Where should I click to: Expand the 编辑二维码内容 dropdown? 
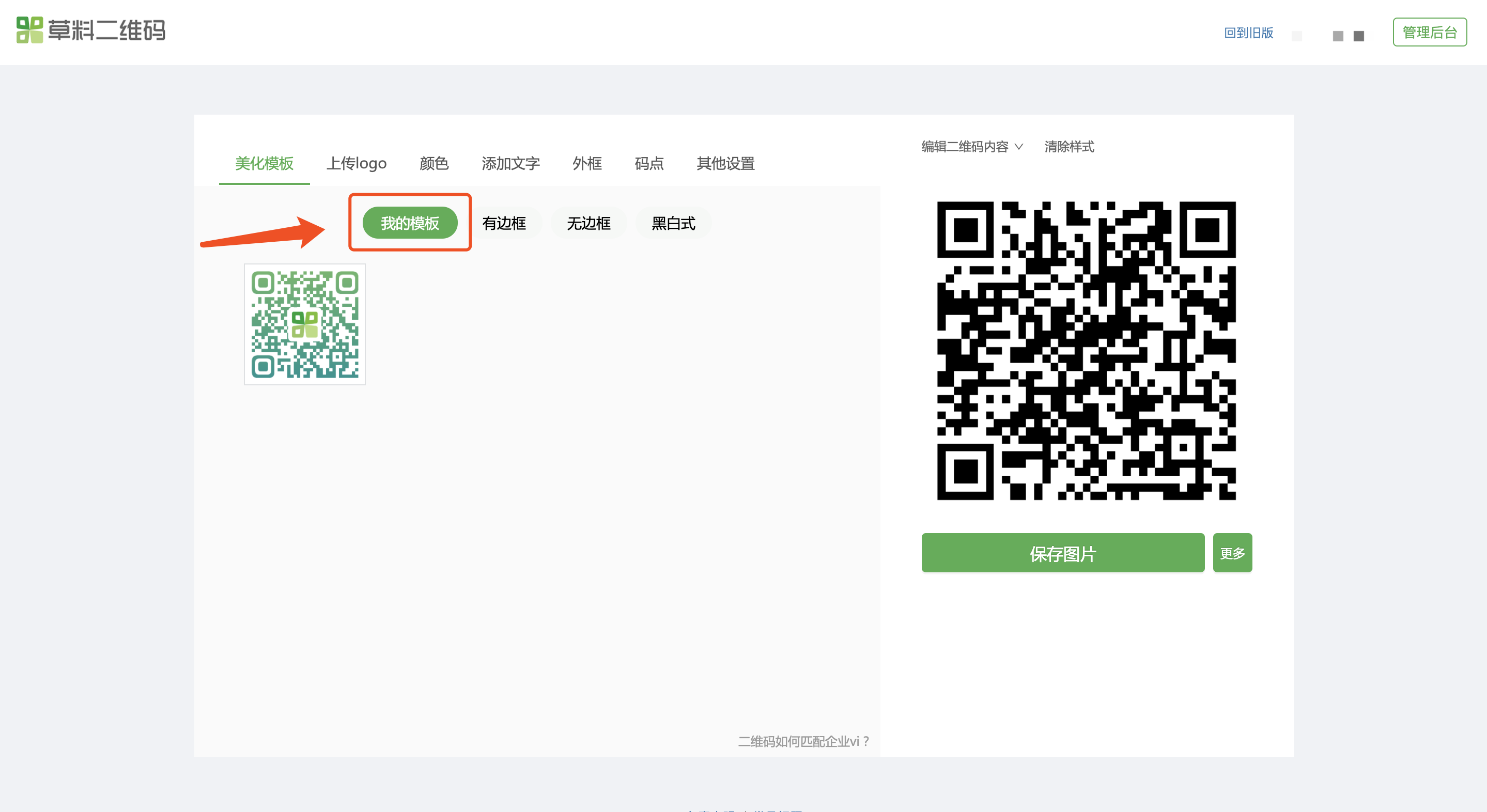pyautogui.click(x=972, y=147)
